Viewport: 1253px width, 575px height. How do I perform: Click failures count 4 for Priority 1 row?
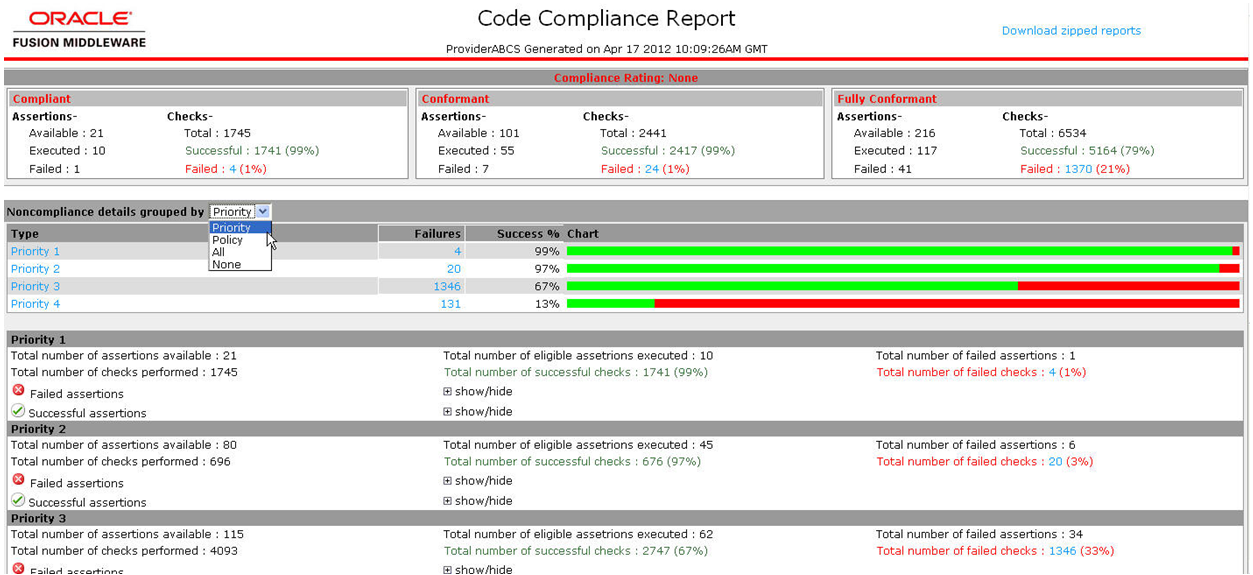458,252
